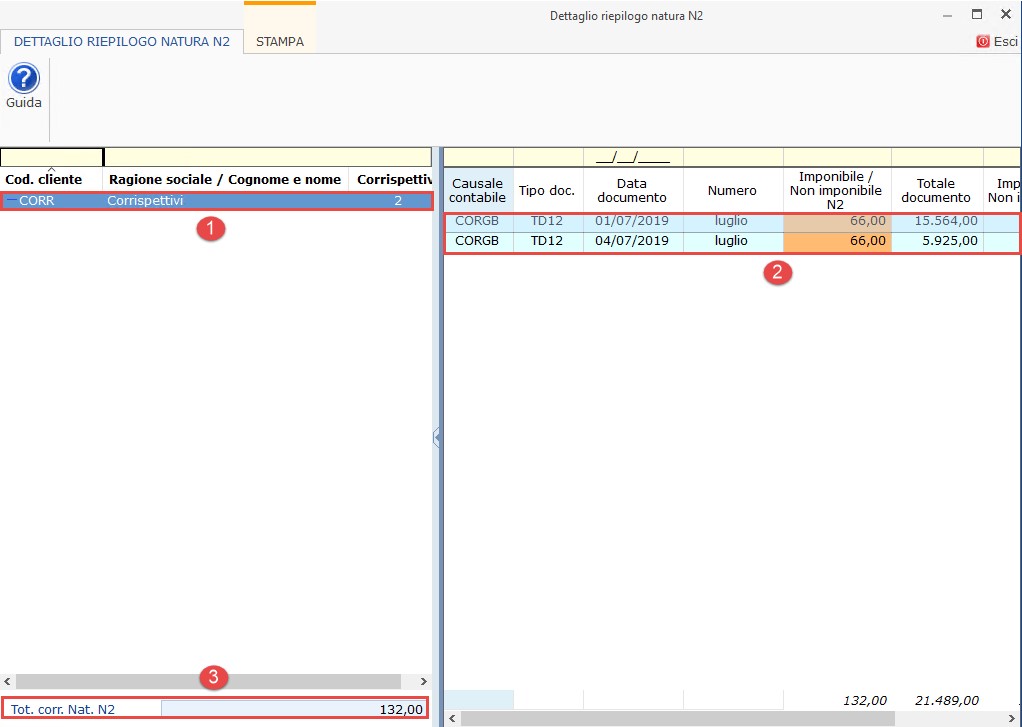Select the CORGB cell in the 04/07/2019 row
1022x727 pixels.
[x=478, y=241]
